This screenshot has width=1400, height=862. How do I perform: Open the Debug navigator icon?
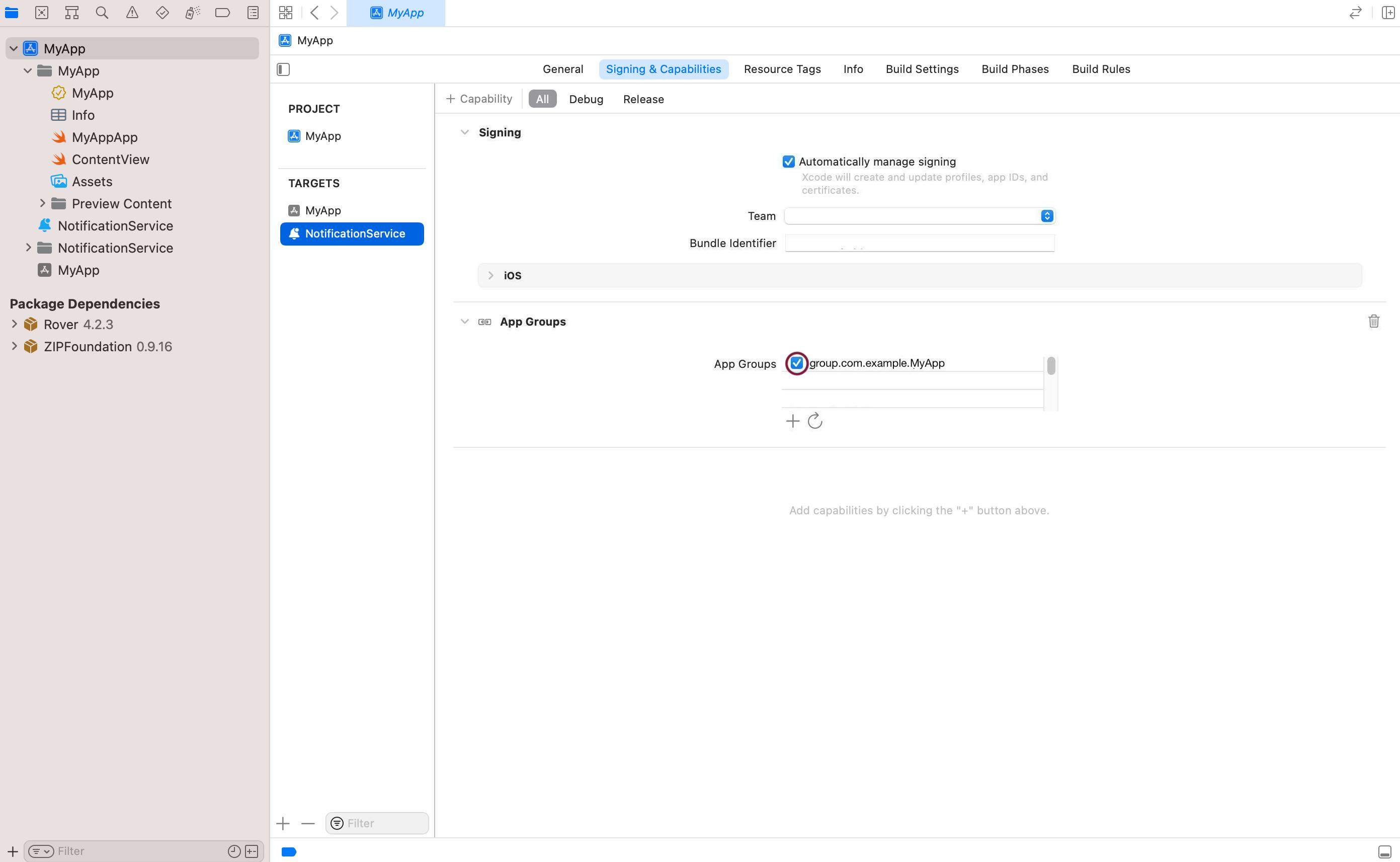(193, 13)
